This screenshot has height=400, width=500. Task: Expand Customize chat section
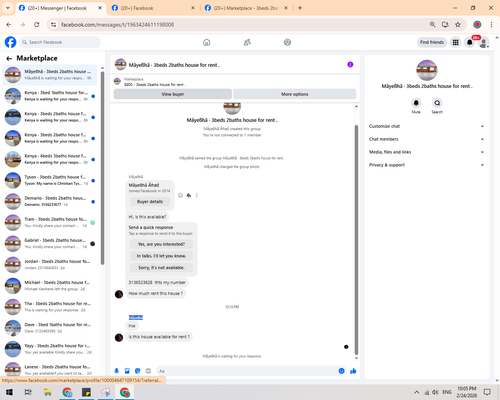426,126
